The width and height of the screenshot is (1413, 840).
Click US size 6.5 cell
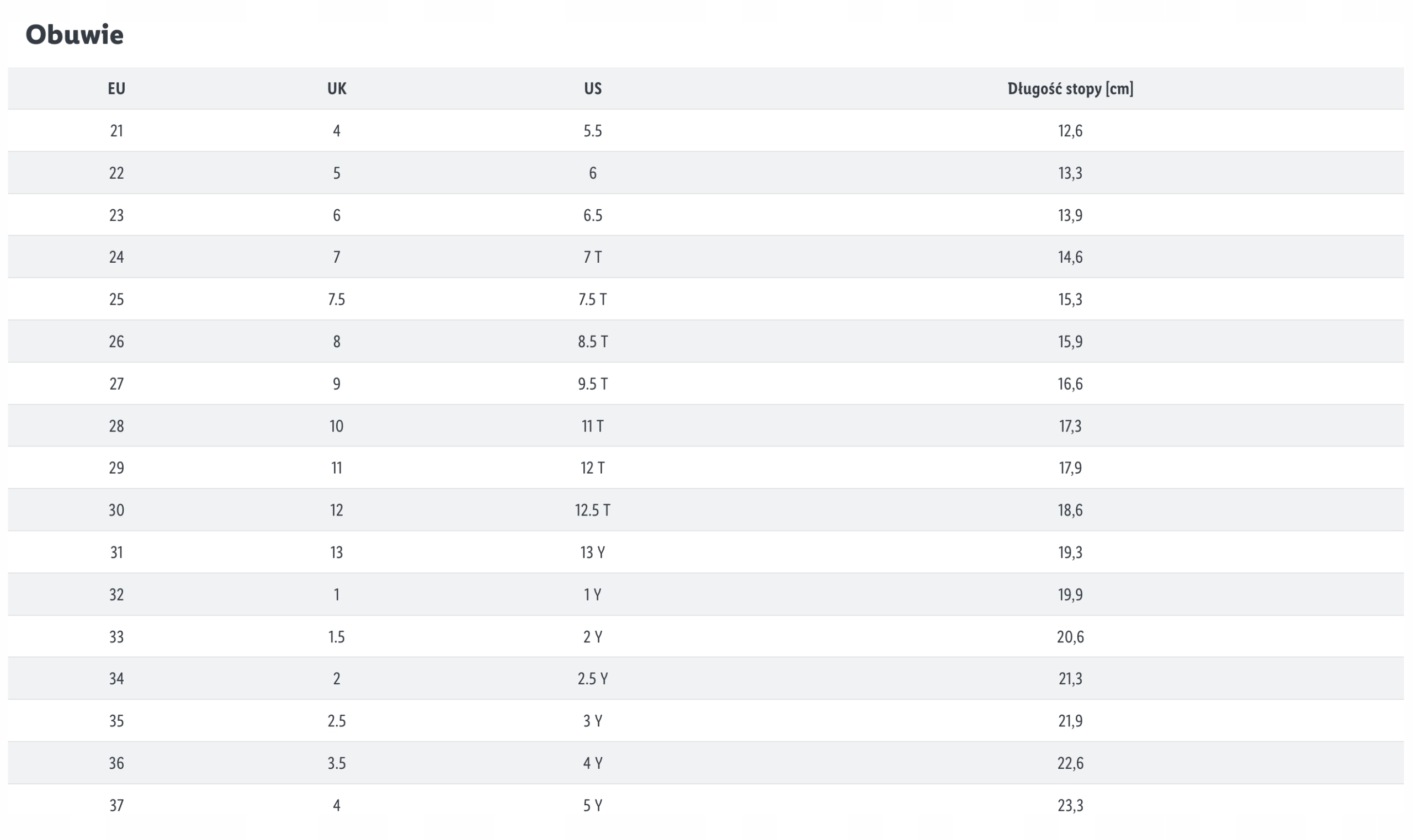593,216
